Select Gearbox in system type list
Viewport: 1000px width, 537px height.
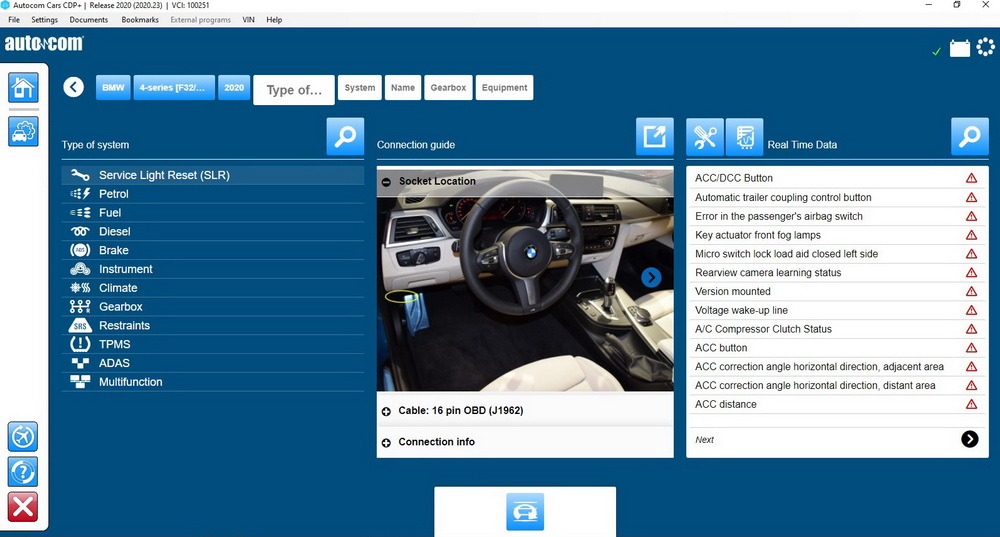pos(121,307)
